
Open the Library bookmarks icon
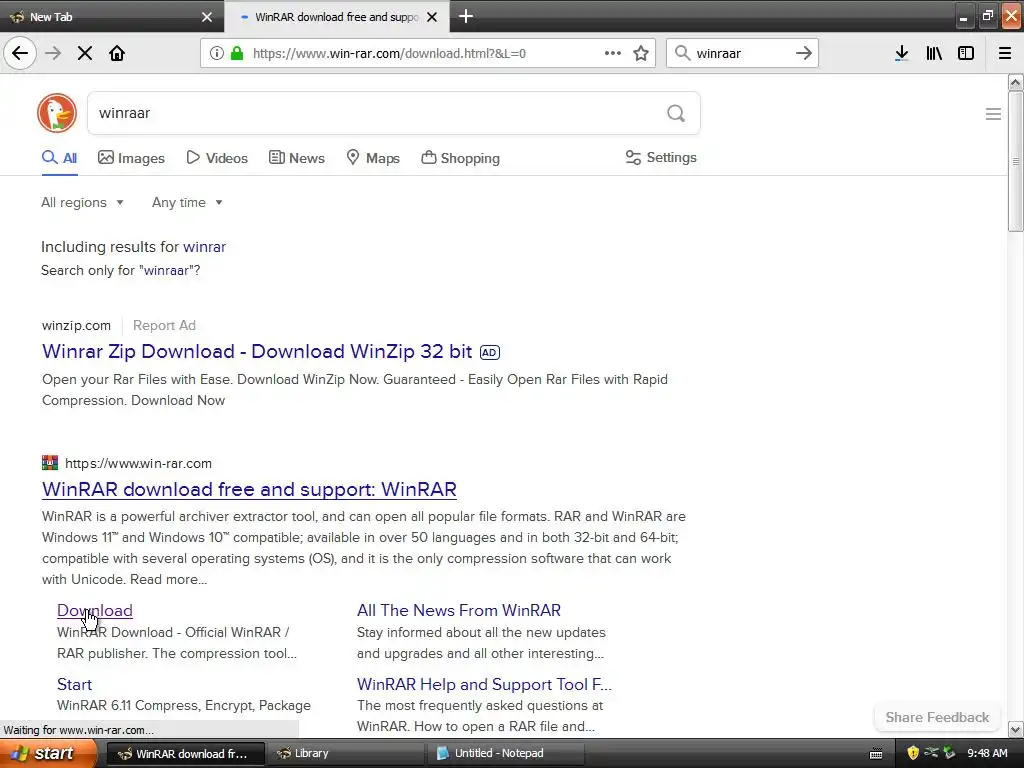tap(934, 53)
